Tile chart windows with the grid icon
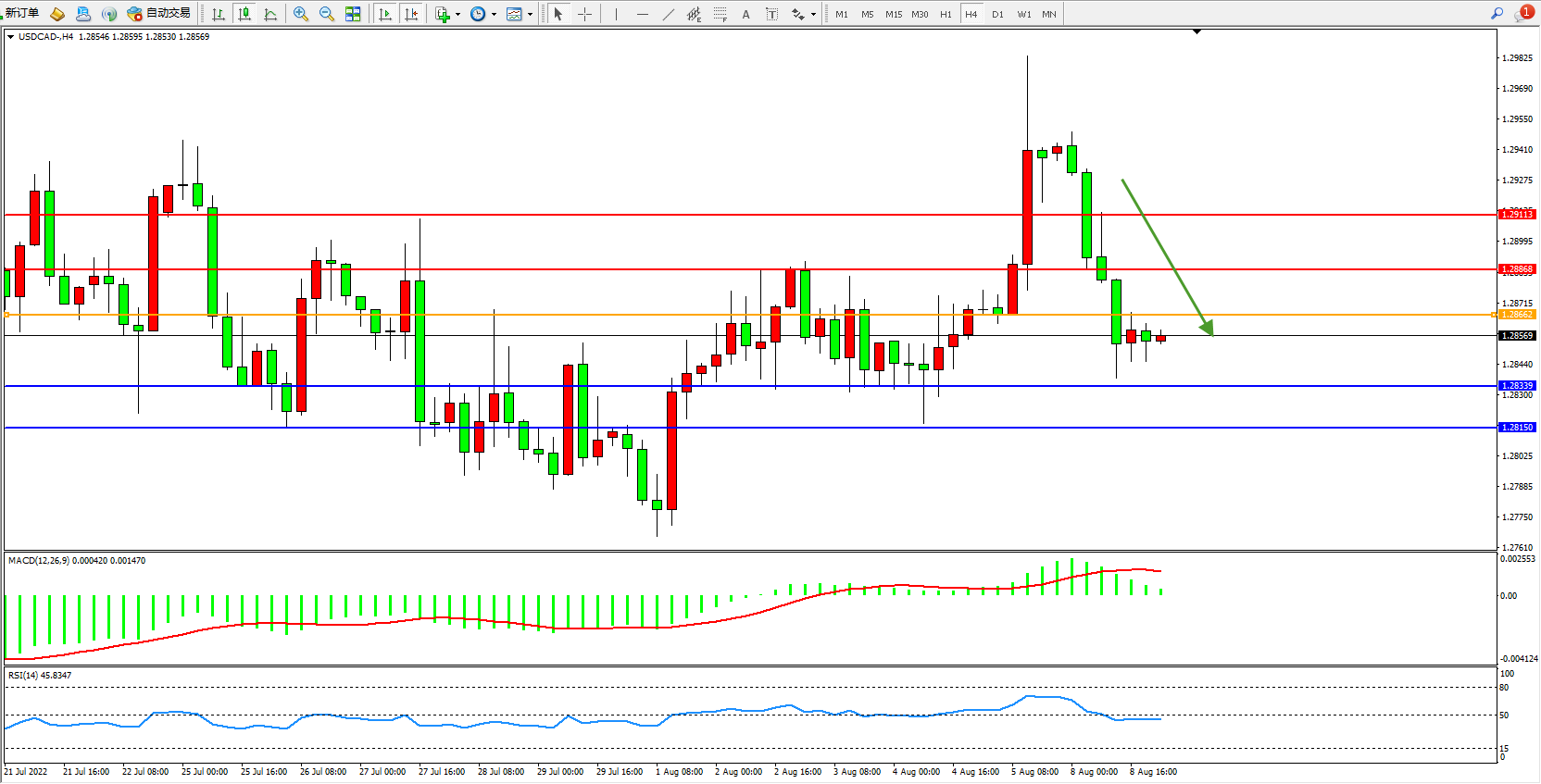The image size is (1541, 784). [353, 14]
